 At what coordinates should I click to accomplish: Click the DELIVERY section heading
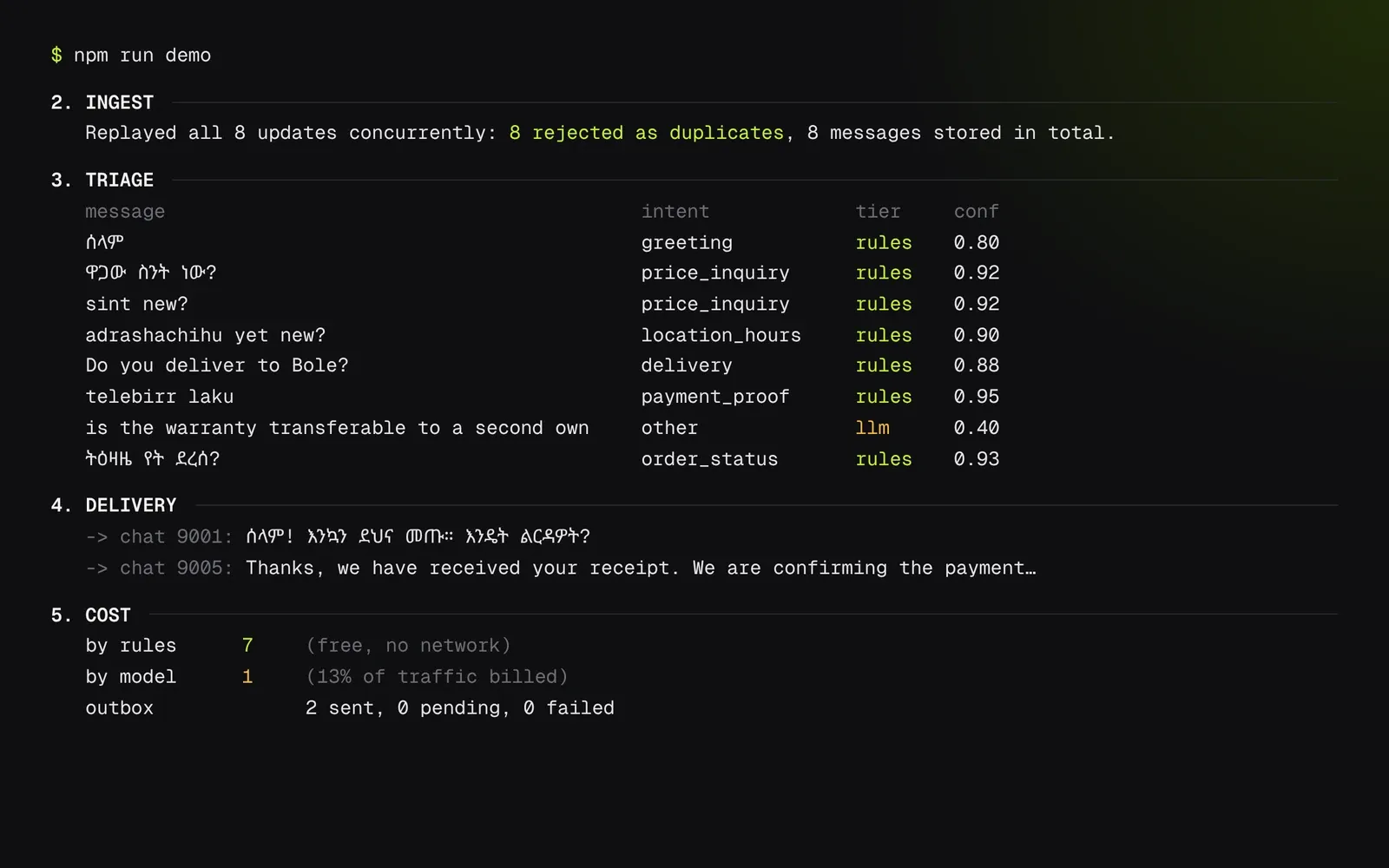[131, 505]
